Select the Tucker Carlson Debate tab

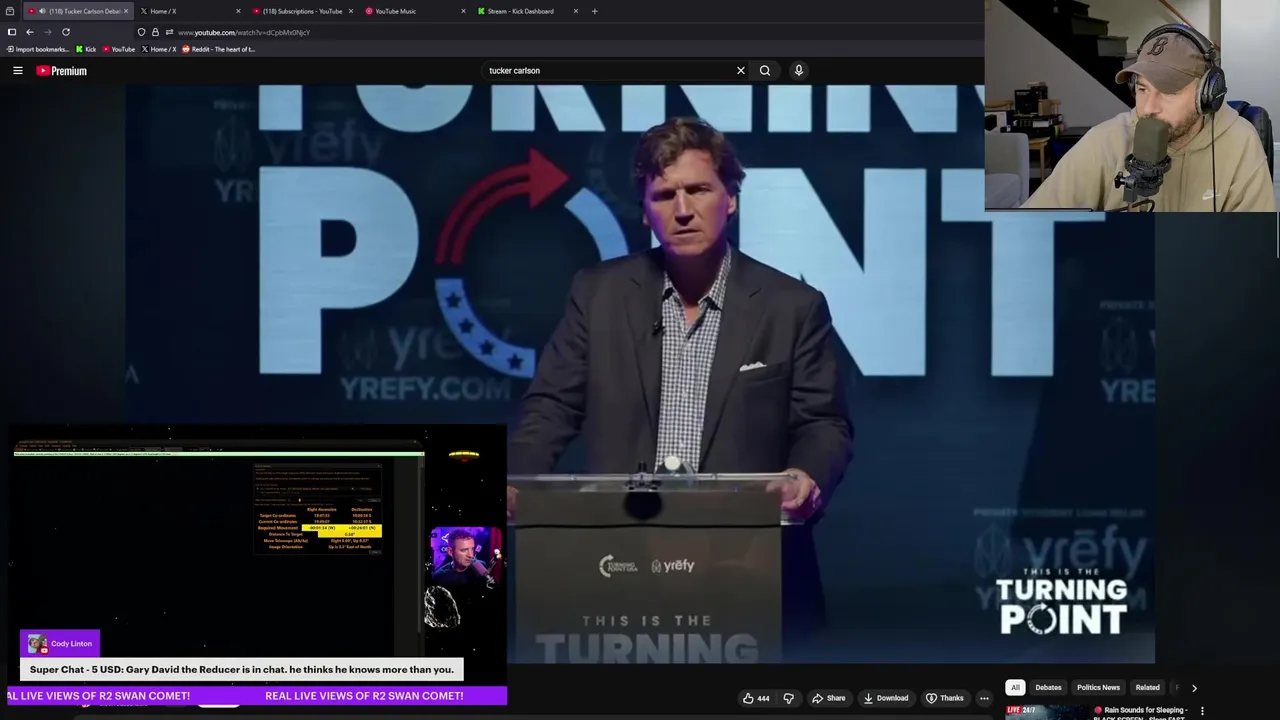77,11
